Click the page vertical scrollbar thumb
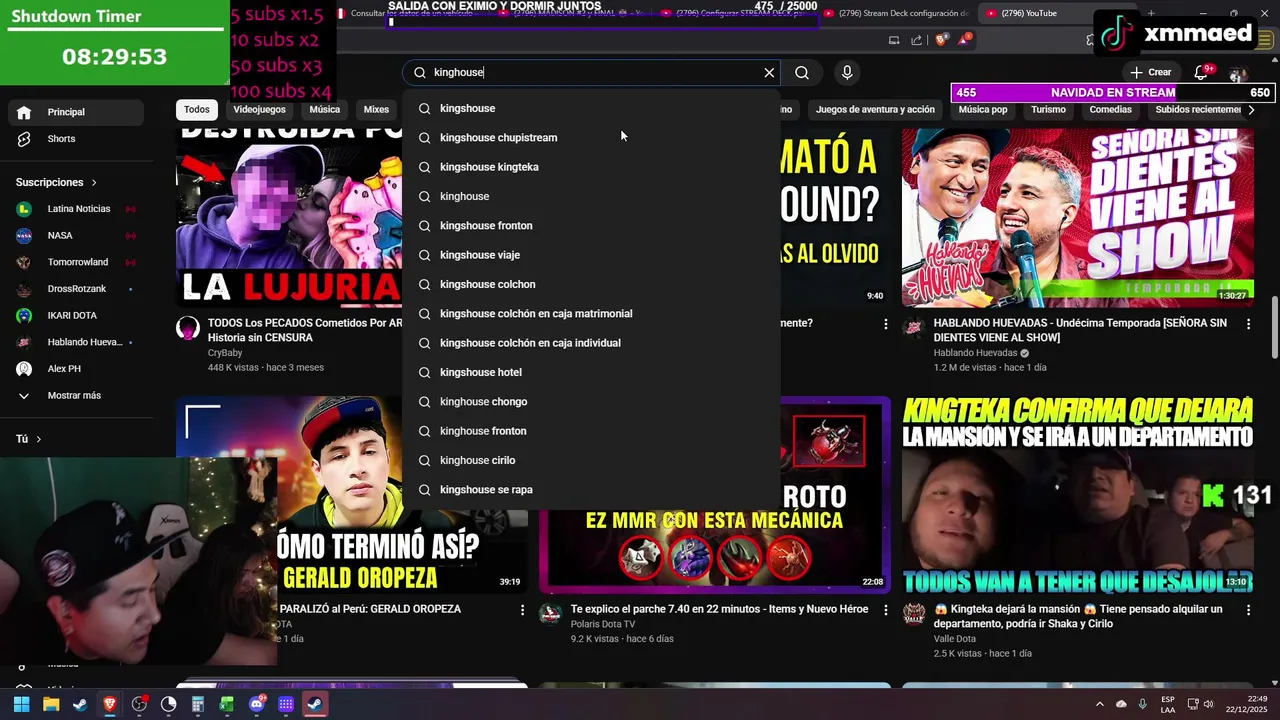Screen dimensions: 1280x720 (x=1274, y=328)
